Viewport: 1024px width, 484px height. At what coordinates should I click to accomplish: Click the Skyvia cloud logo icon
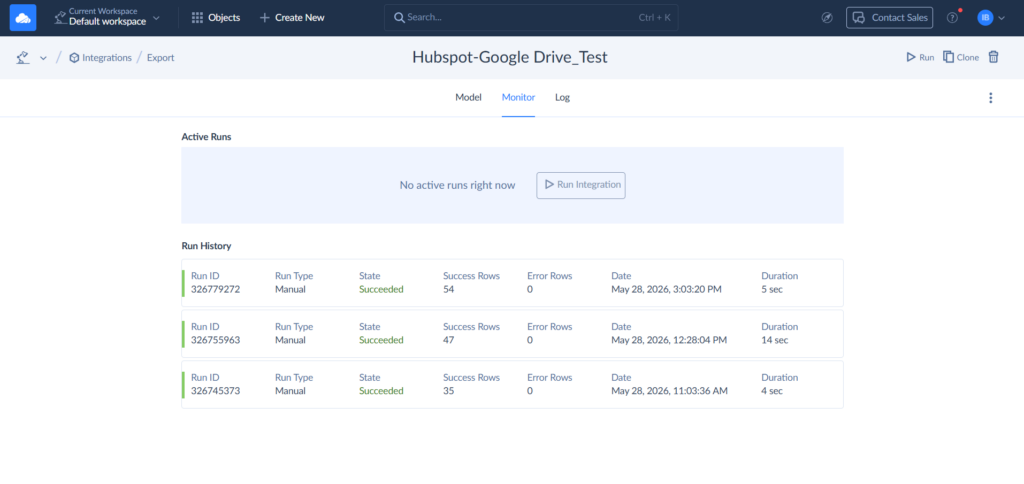[23, 18]
